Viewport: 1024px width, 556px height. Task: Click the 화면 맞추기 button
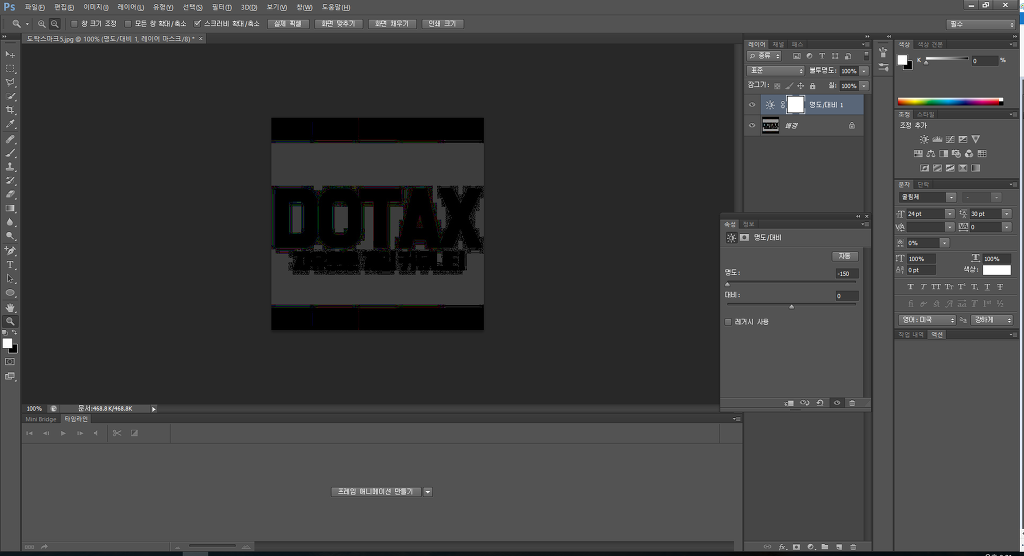[338, 24]
